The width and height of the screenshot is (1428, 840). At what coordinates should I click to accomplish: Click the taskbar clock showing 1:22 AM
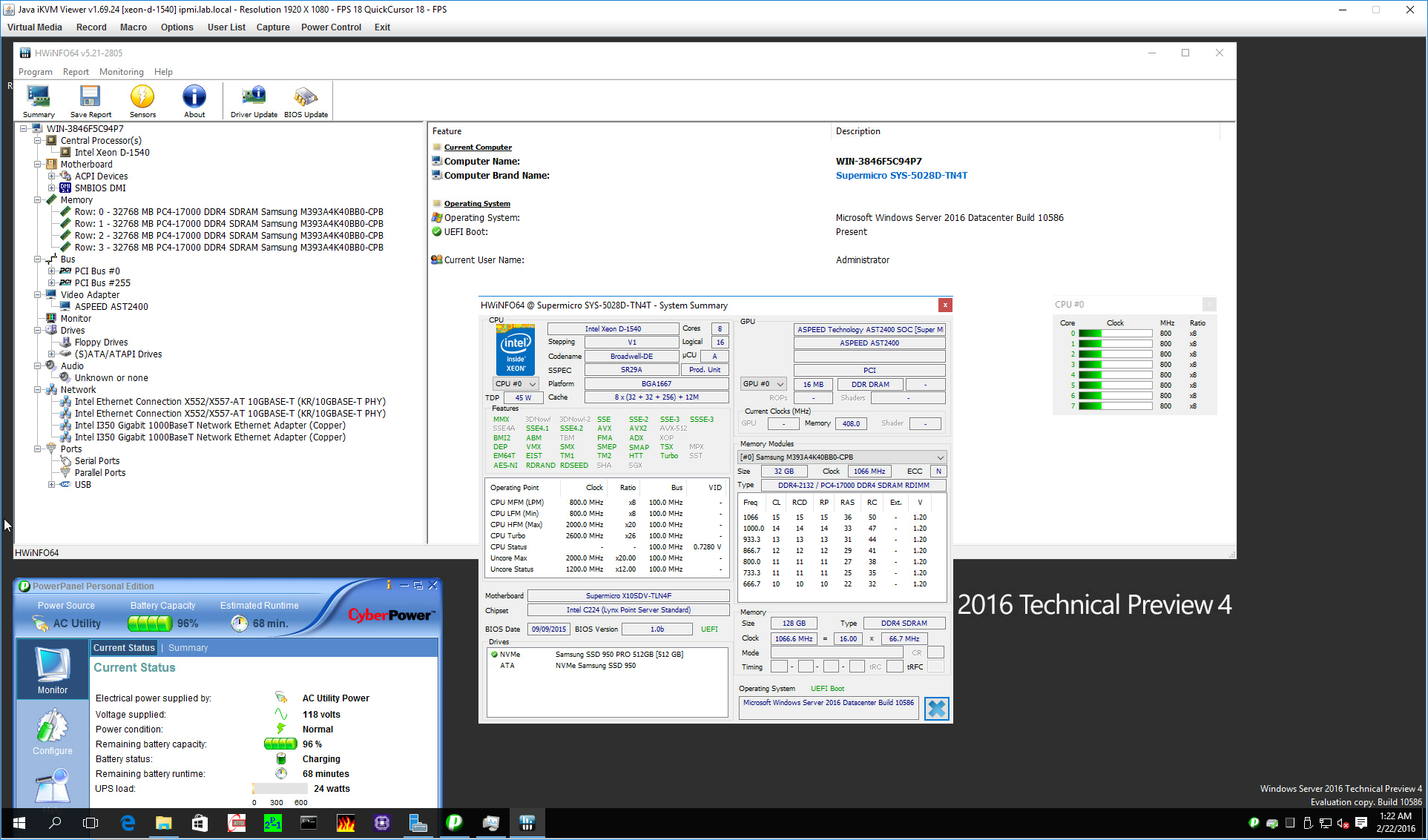coord(1395,822)
